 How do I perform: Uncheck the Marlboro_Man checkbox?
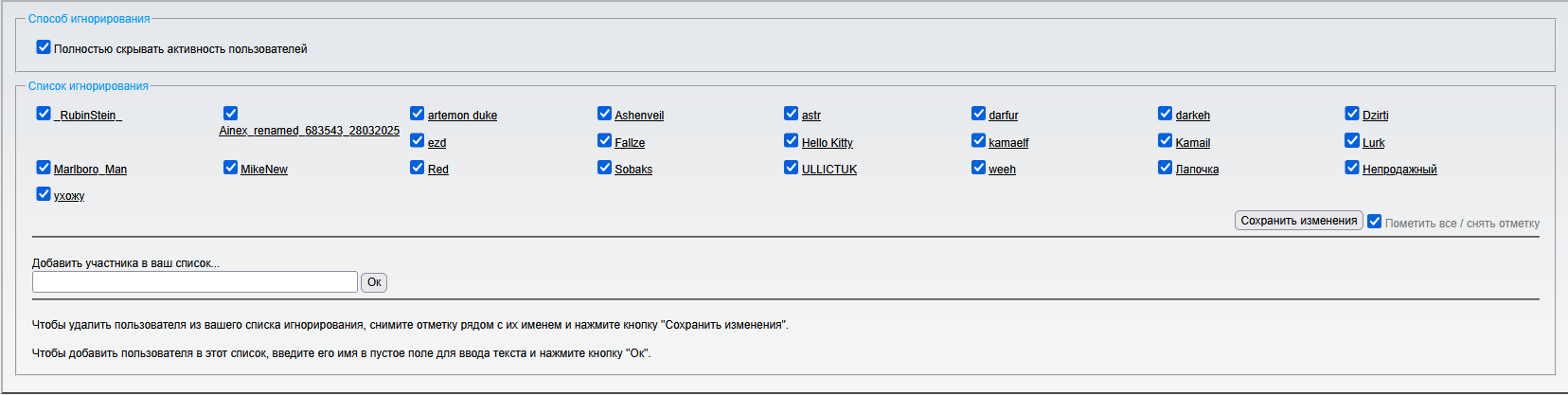(x=44, y=168)
